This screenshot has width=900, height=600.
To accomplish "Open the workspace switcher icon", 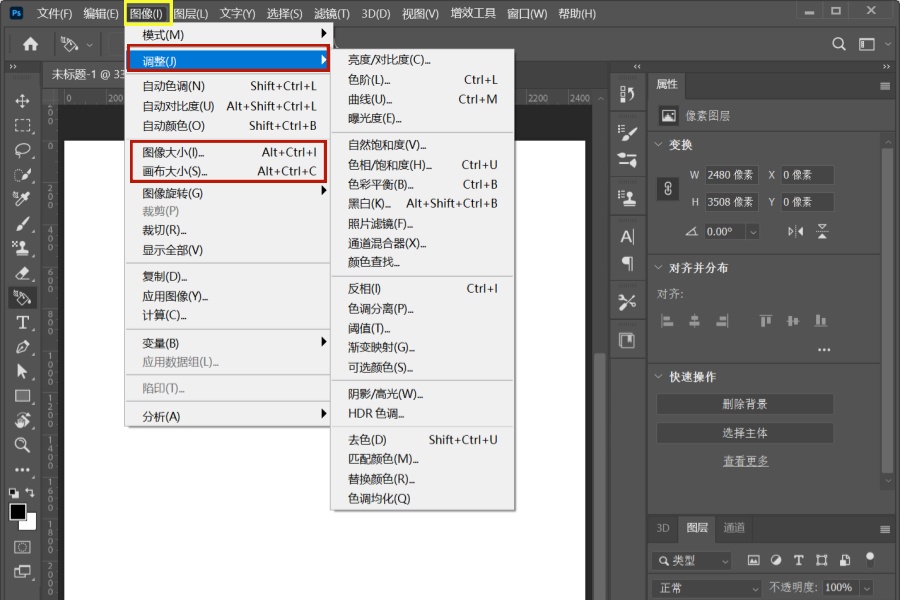I will point(867,44).
